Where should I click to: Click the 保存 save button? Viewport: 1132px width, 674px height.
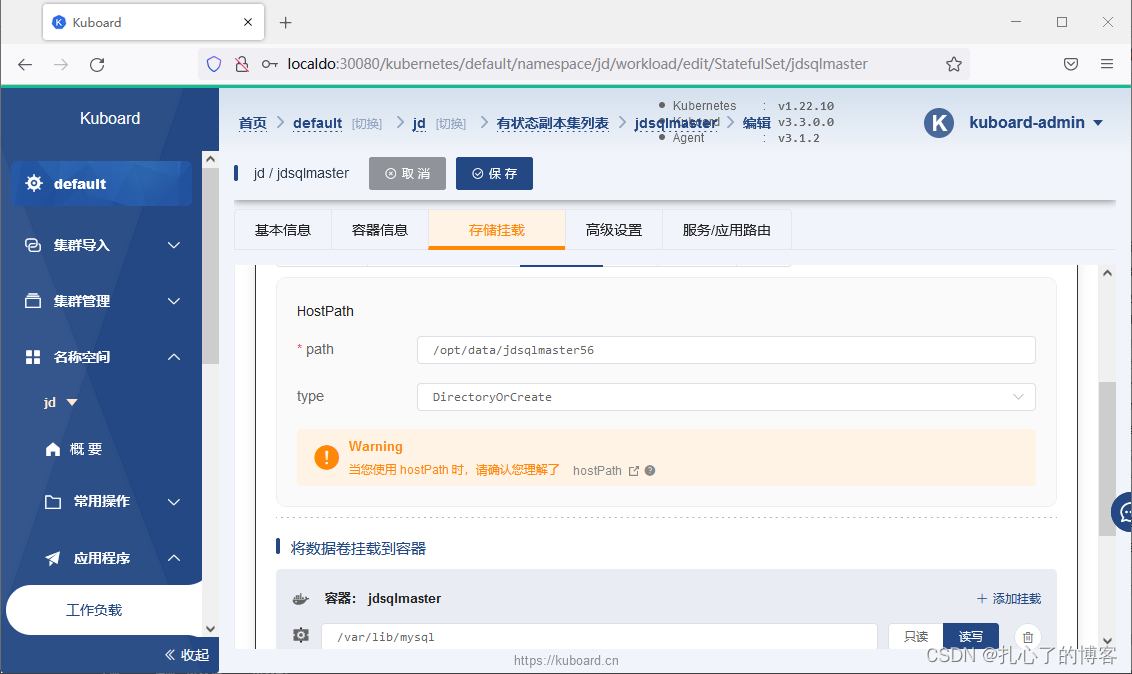coord(494,173)
